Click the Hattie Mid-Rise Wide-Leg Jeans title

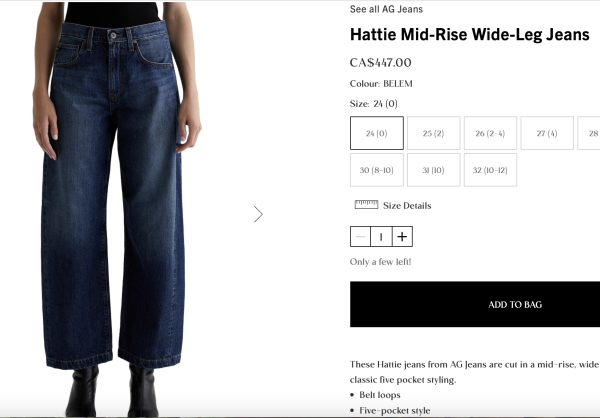[470, 34]
